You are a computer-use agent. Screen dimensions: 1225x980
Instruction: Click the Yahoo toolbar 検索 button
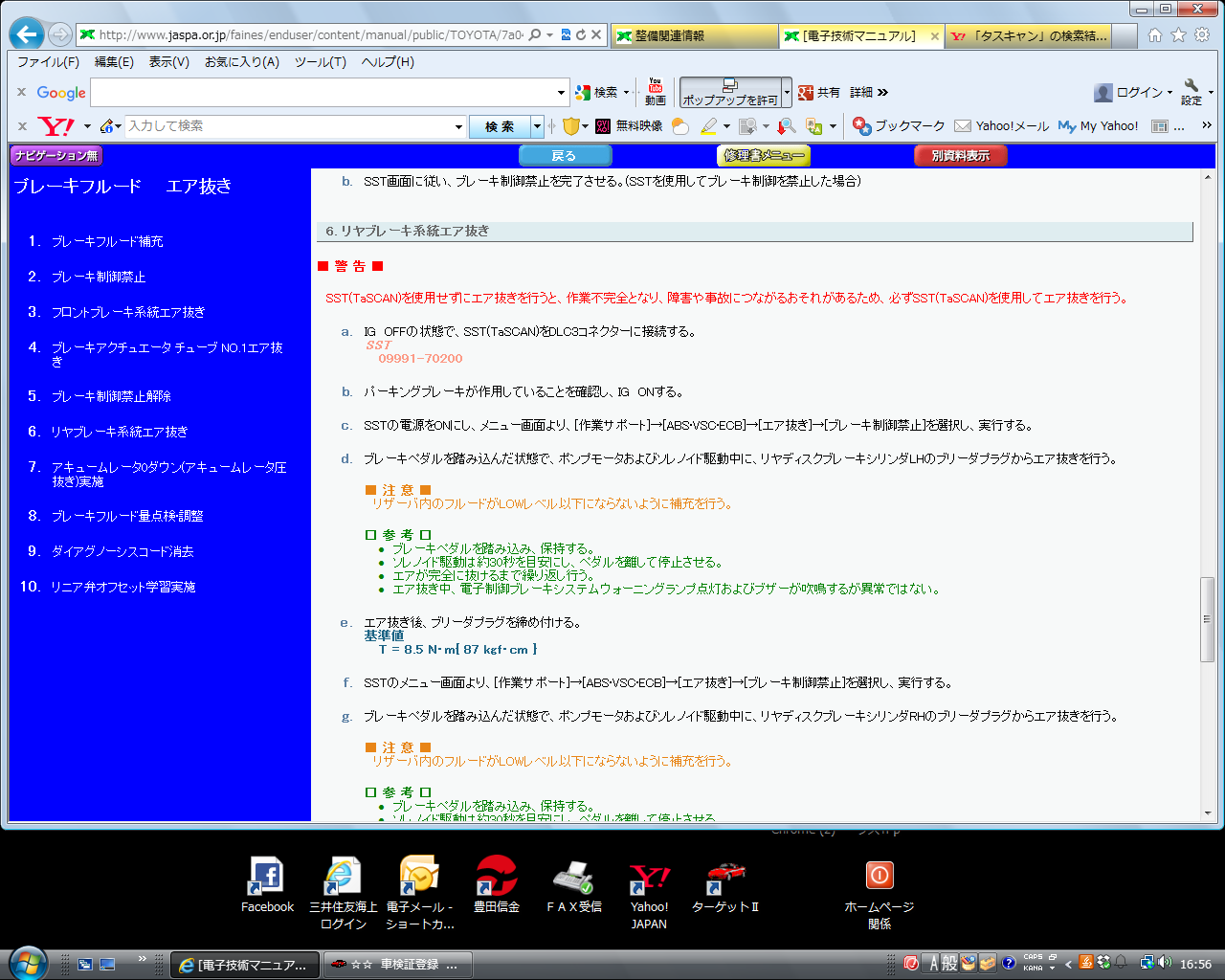tap(500, 125)
